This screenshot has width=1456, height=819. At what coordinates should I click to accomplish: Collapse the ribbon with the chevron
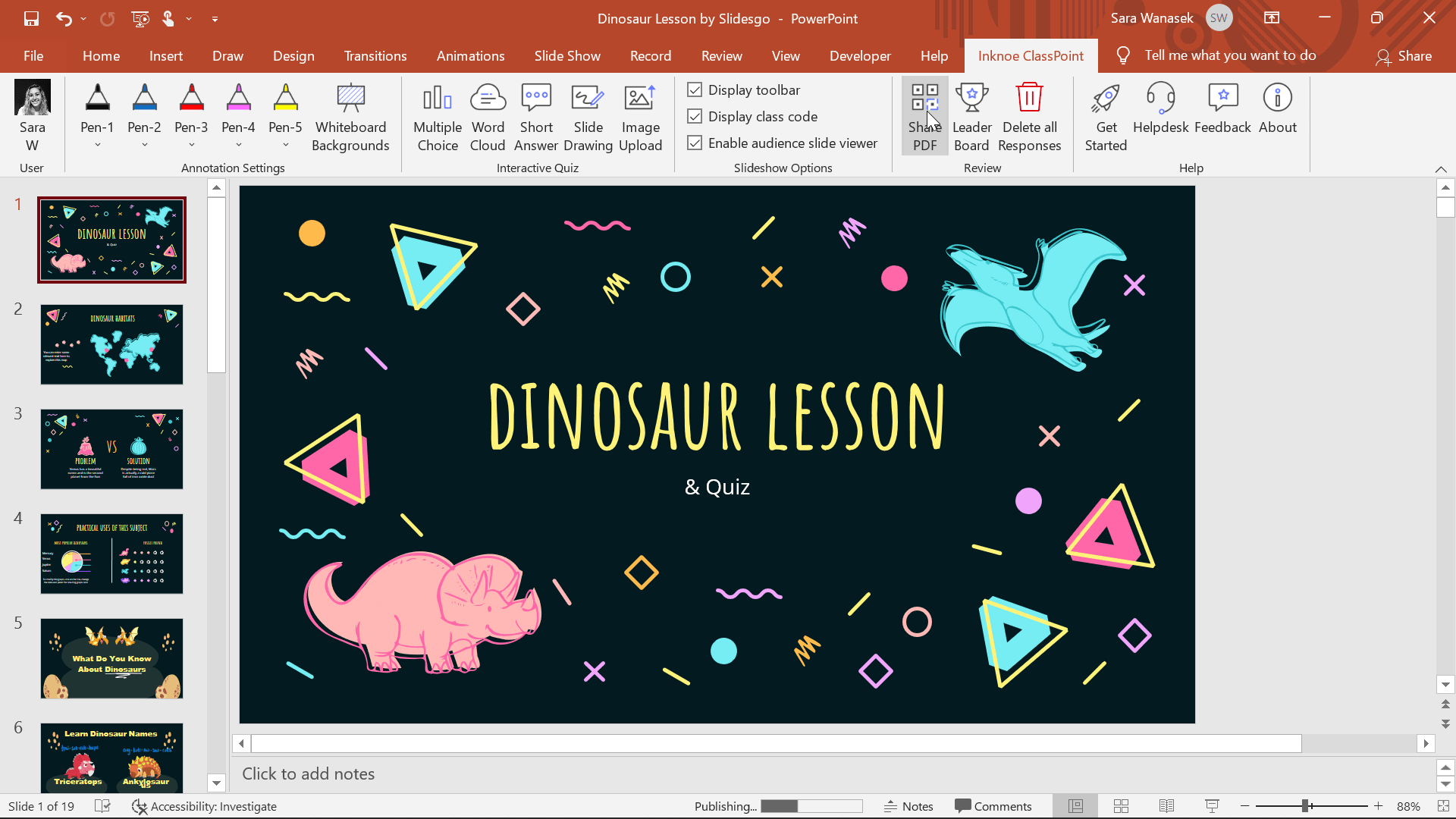[x=1441, y=168]
